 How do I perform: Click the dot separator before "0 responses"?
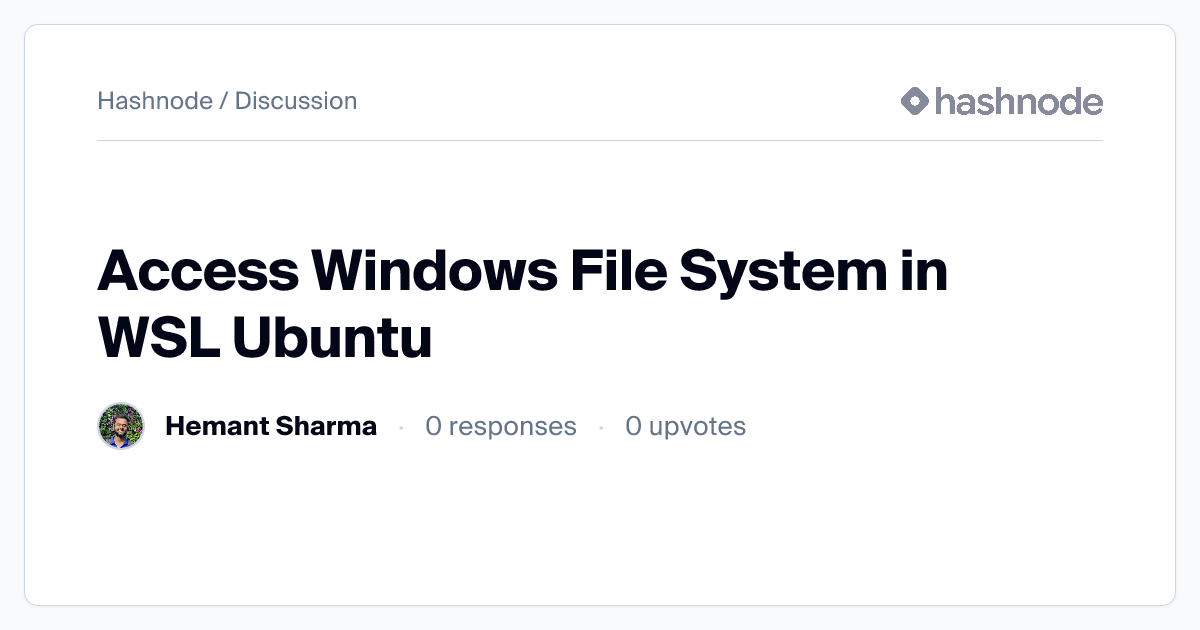(401, 428)
